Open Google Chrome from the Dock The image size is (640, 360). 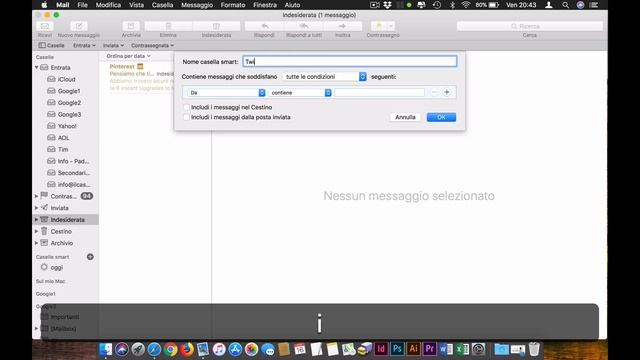171,349
